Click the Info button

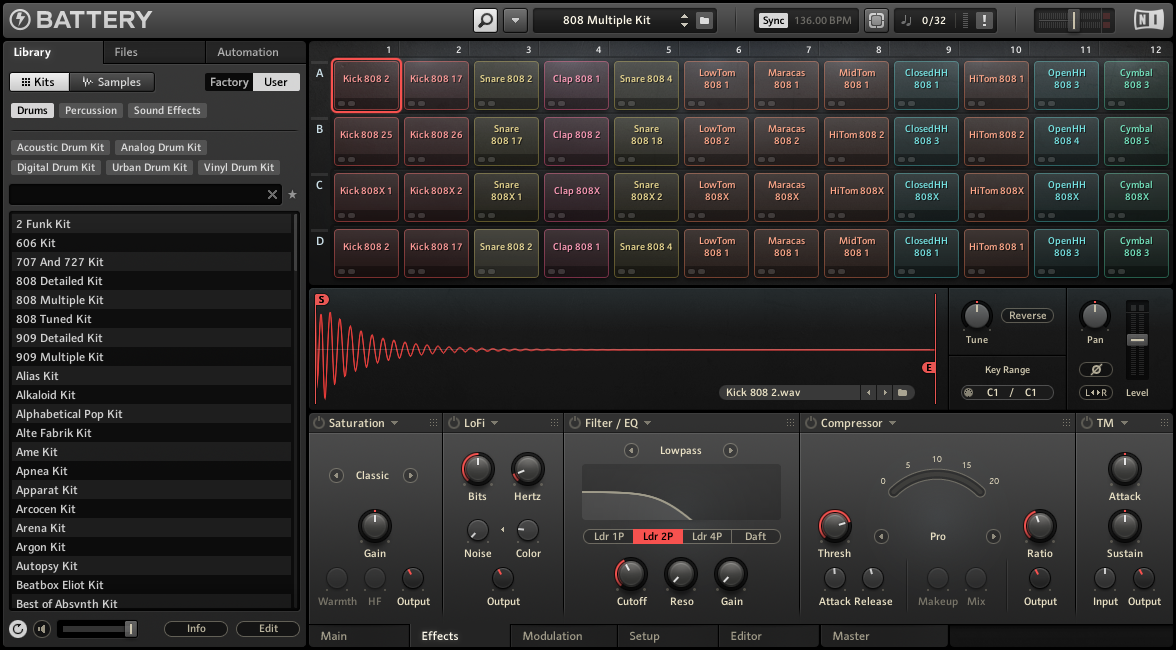pyautogui.click(x=196, y=628)
